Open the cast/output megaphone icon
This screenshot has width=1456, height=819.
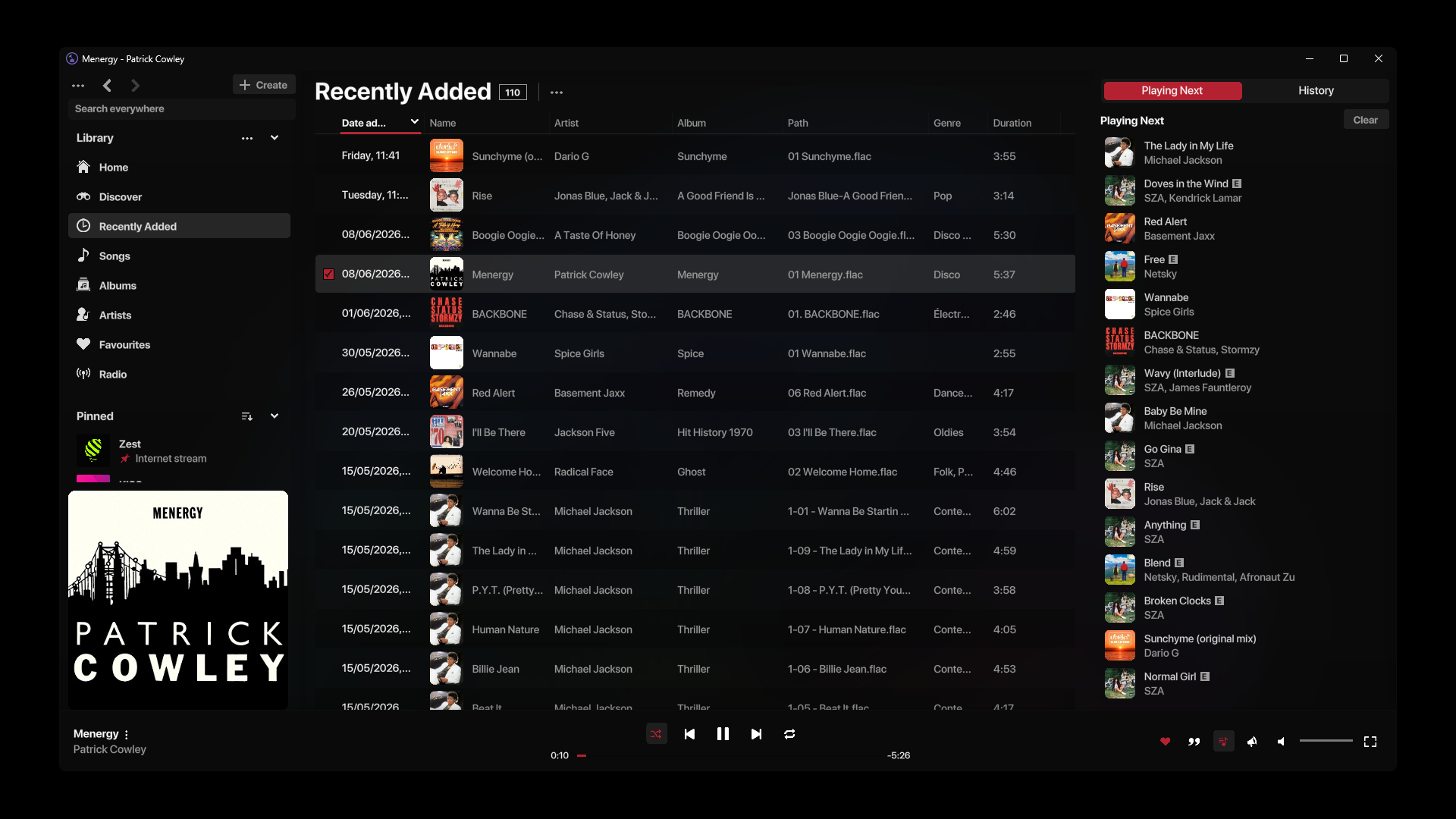(1252, 742)
